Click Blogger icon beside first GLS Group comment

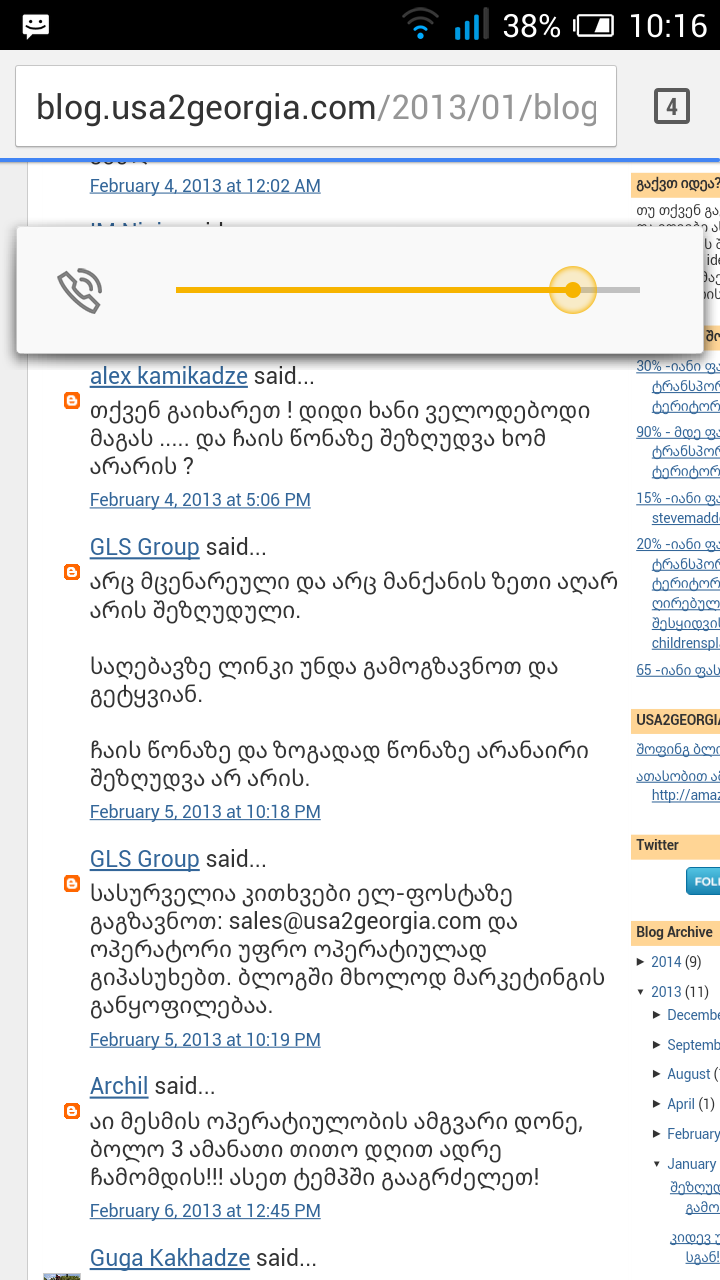(x=72, y=572)
